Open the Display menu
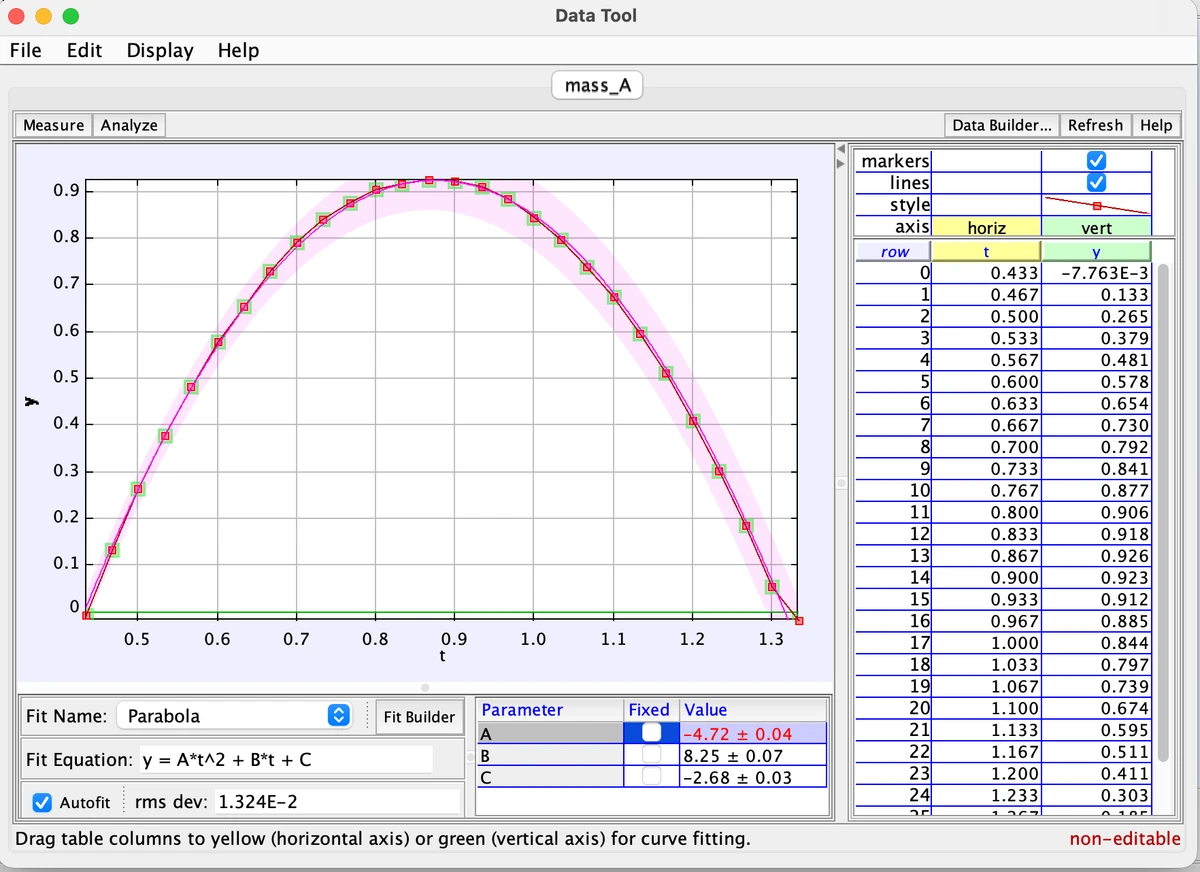 [160, 50]
